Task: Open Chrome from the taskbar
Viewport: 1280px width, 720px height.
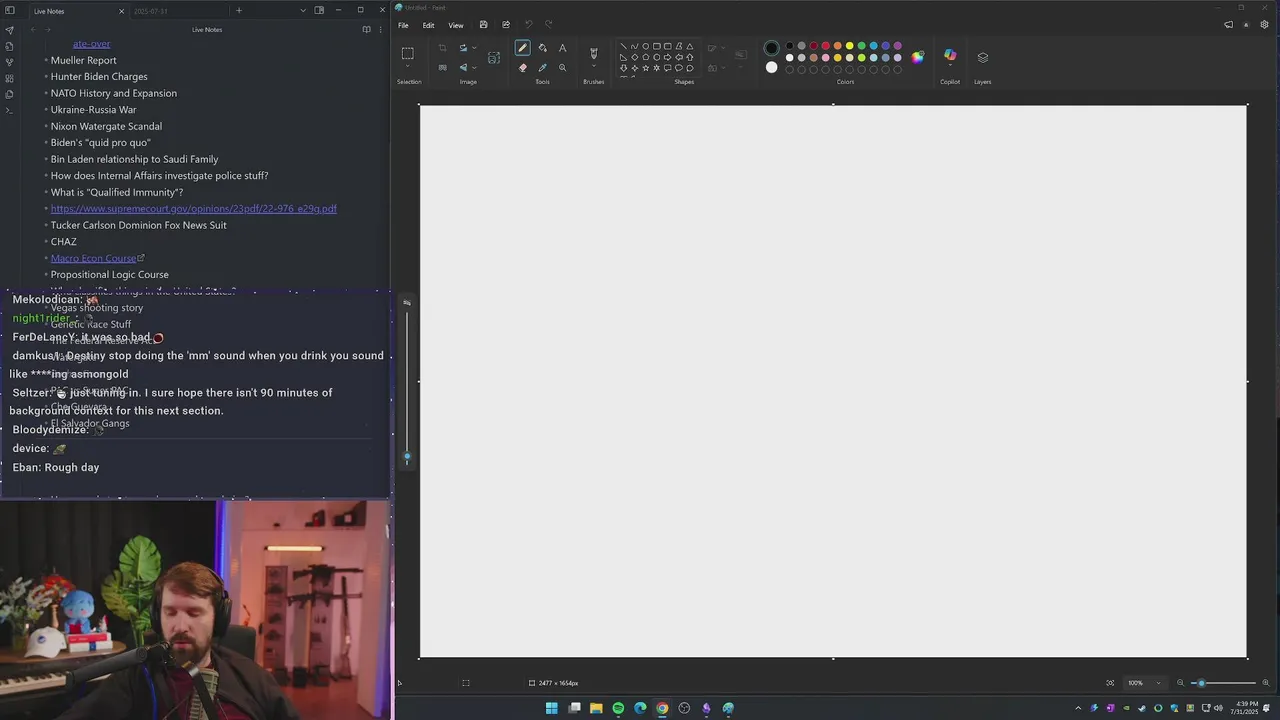Action: tap(662, 708)
